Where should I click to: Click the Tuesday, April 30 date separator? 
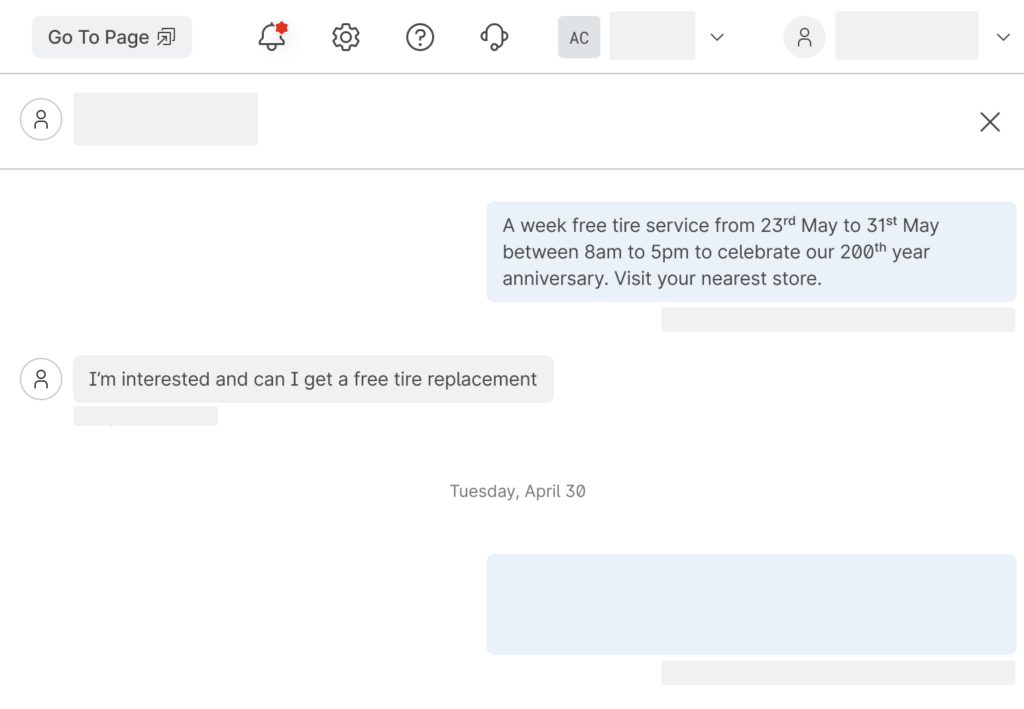(x=517, y=491)
